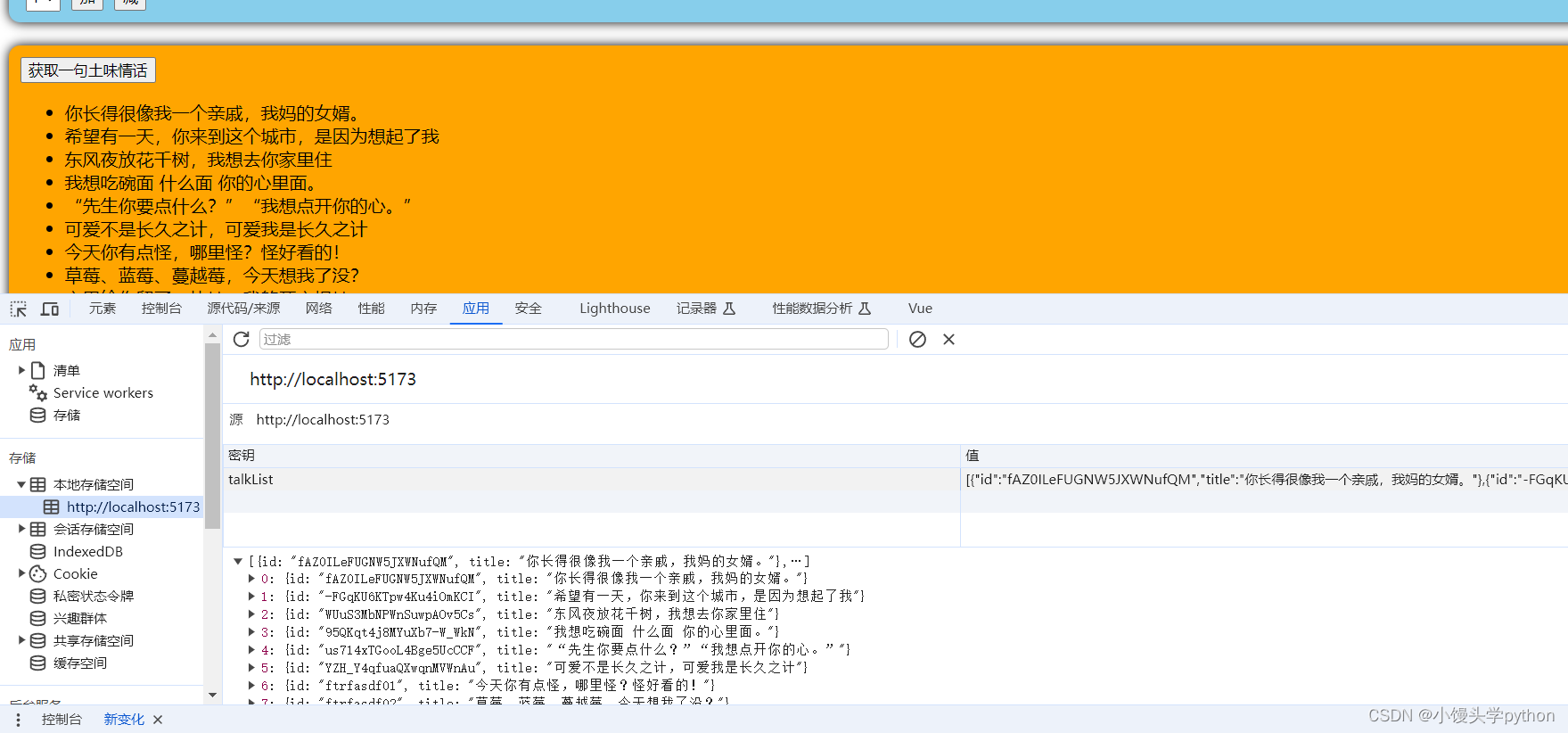
Task: Open the 网络 tab
Action: tap(319, 309)
